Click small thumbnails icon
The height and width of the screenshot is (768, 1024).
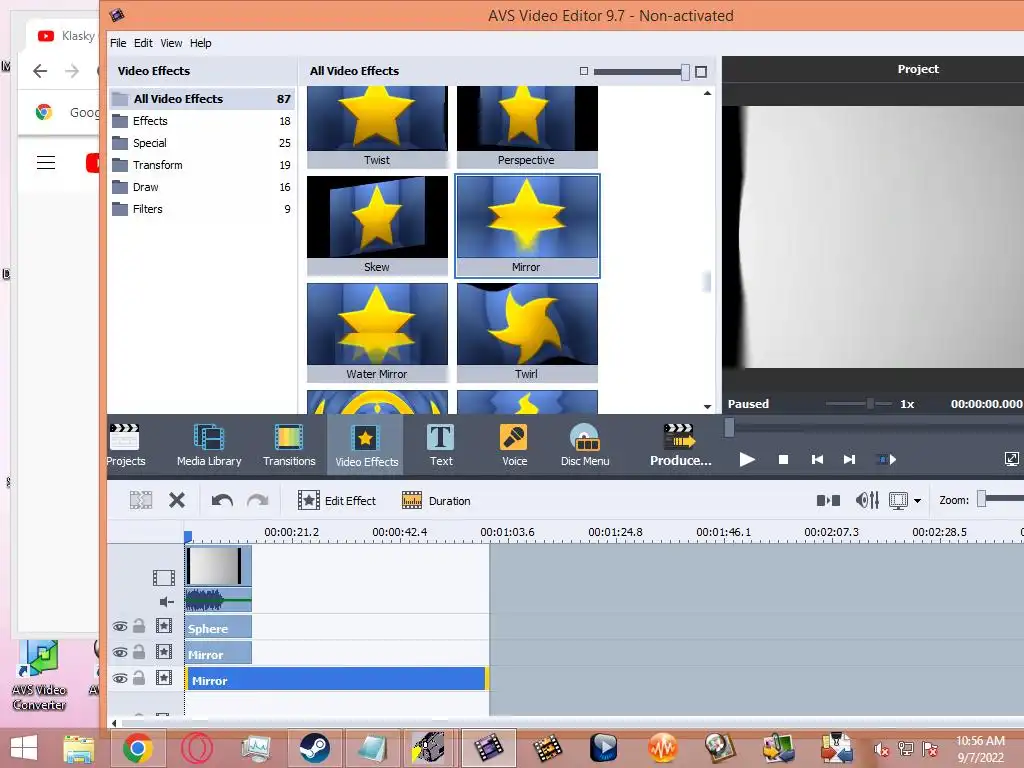click(x=584, y=71)
